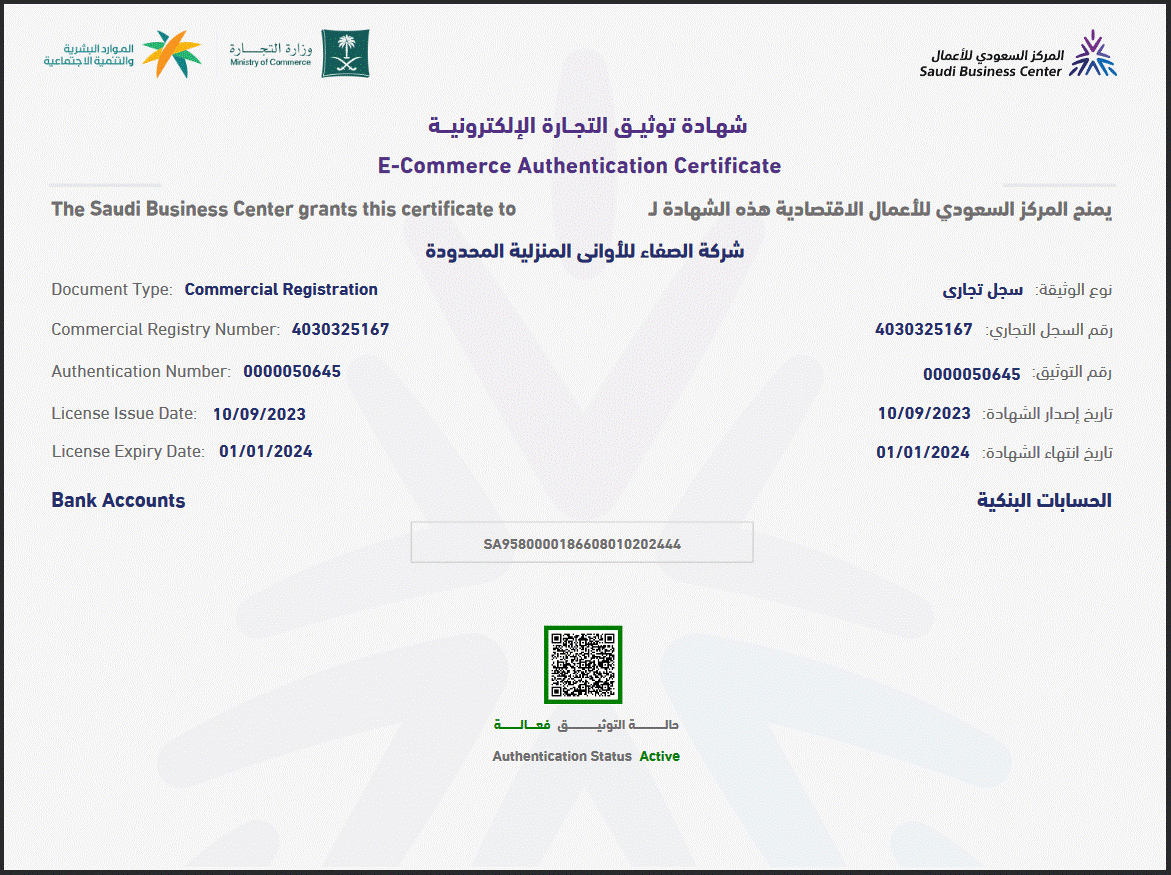Click the English License Issue Date value
The width and height of the screenshot is (1171, 875).
pyautogui.click(x=259, y=414)
